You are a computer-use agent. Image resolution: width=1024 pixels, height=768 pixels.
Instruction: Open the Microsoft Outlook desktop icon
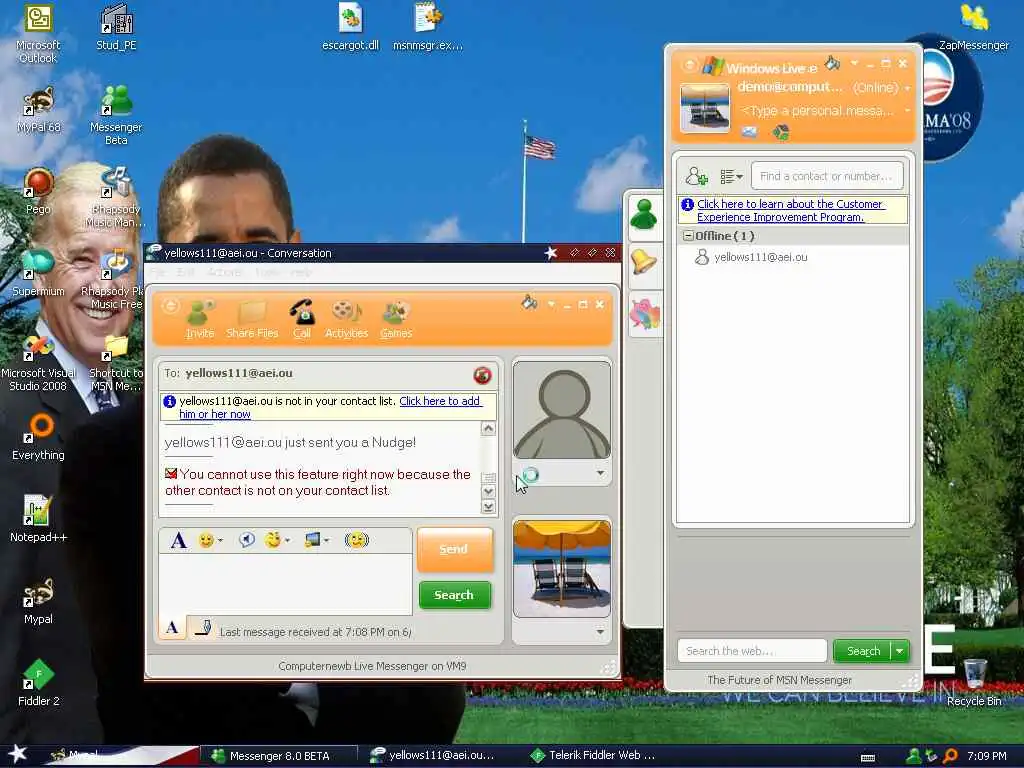(x=38, y=34)
